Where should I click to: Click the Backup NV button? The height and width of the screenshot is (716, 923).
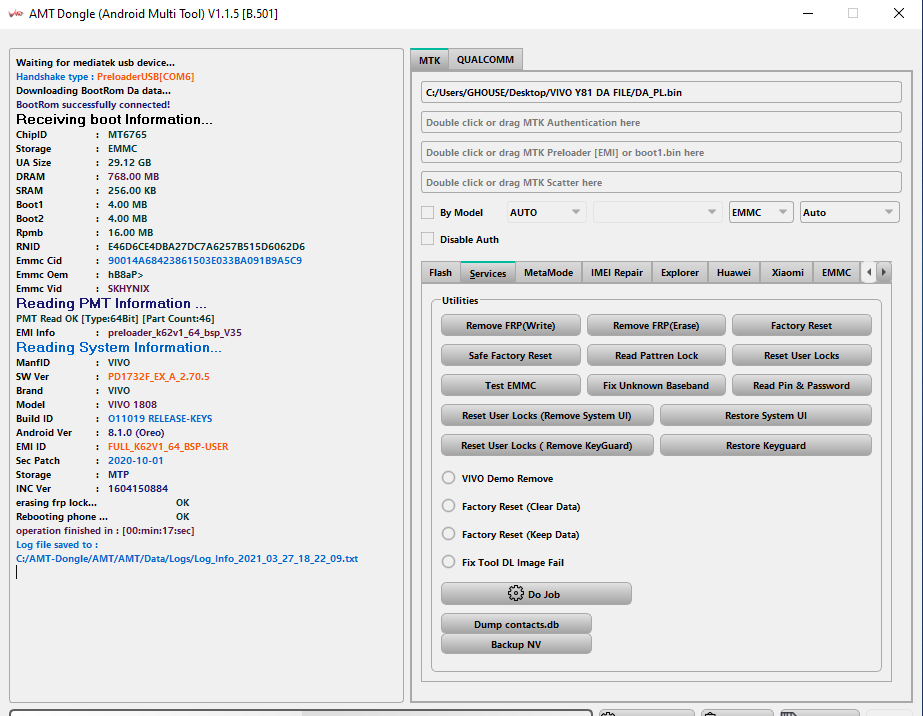516,644
